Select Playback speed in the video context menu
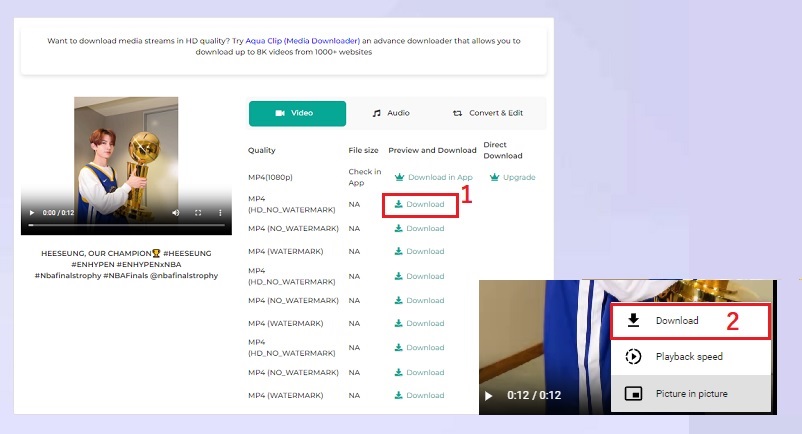The height and width of the screenshot is (434, 802). pyautogui.click(x=690, y=357)
